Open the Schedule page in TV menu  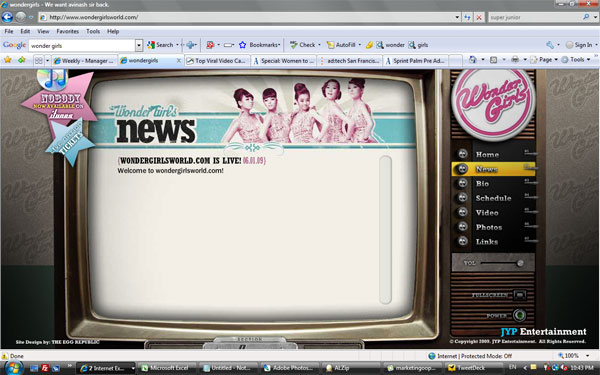point(494,198)
